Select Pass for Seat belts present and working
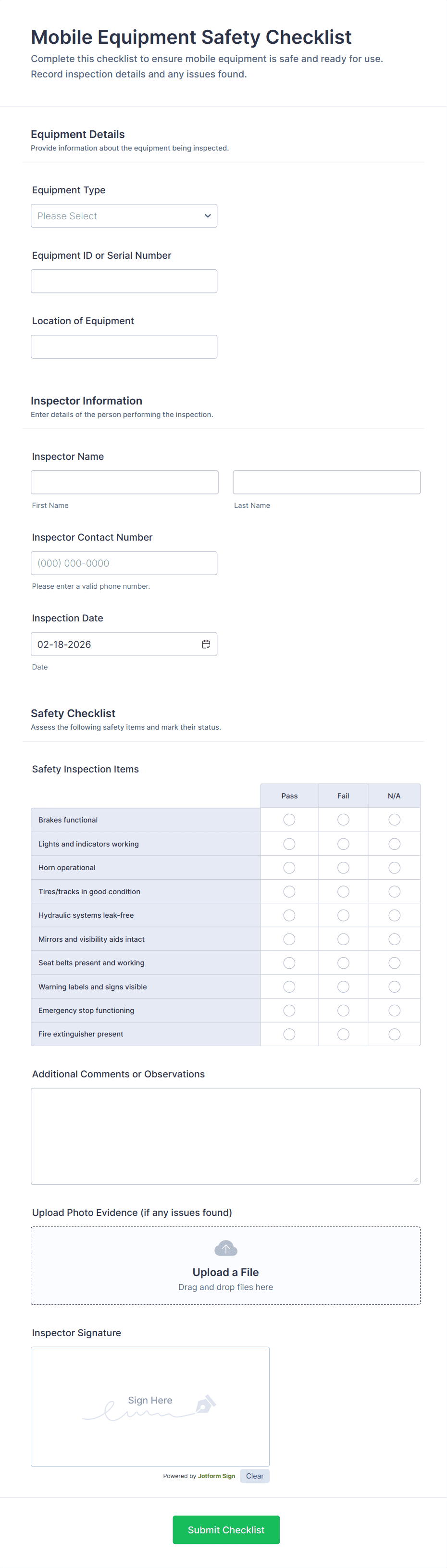 (x=289, y=963)
